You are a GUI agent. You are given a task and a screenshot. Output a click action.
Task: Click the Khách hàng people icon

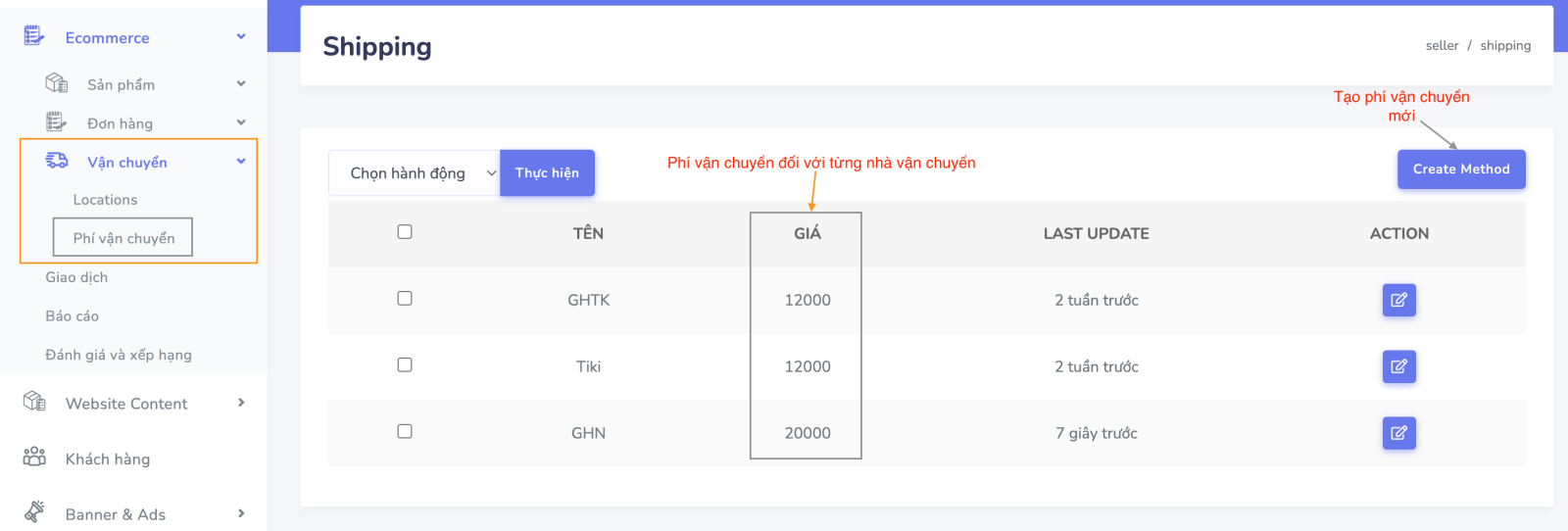(34, 458)
